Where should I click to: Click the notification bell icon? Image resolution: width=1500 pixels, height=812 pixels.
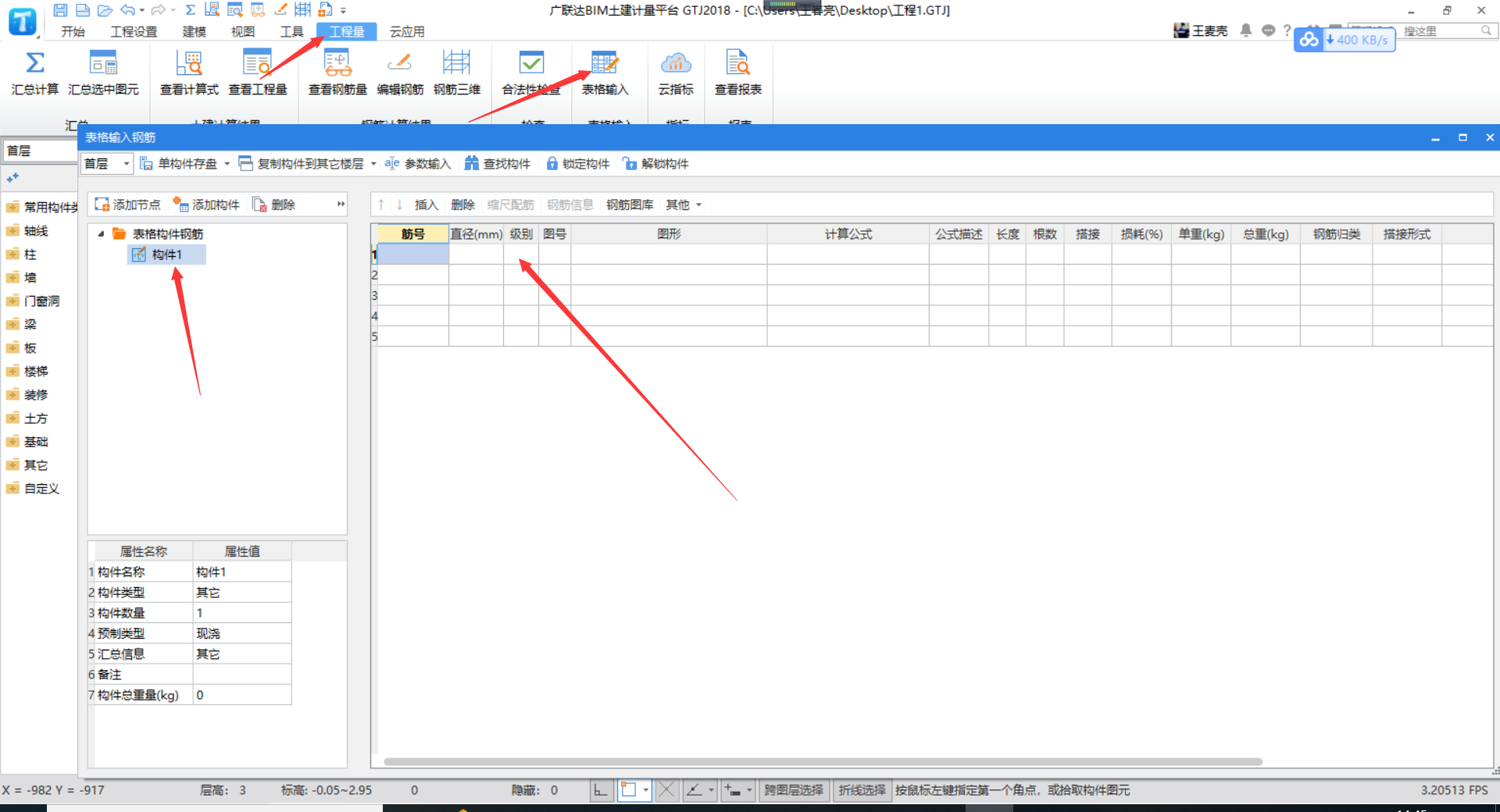pyautogui.click(x=1246, y=30)
